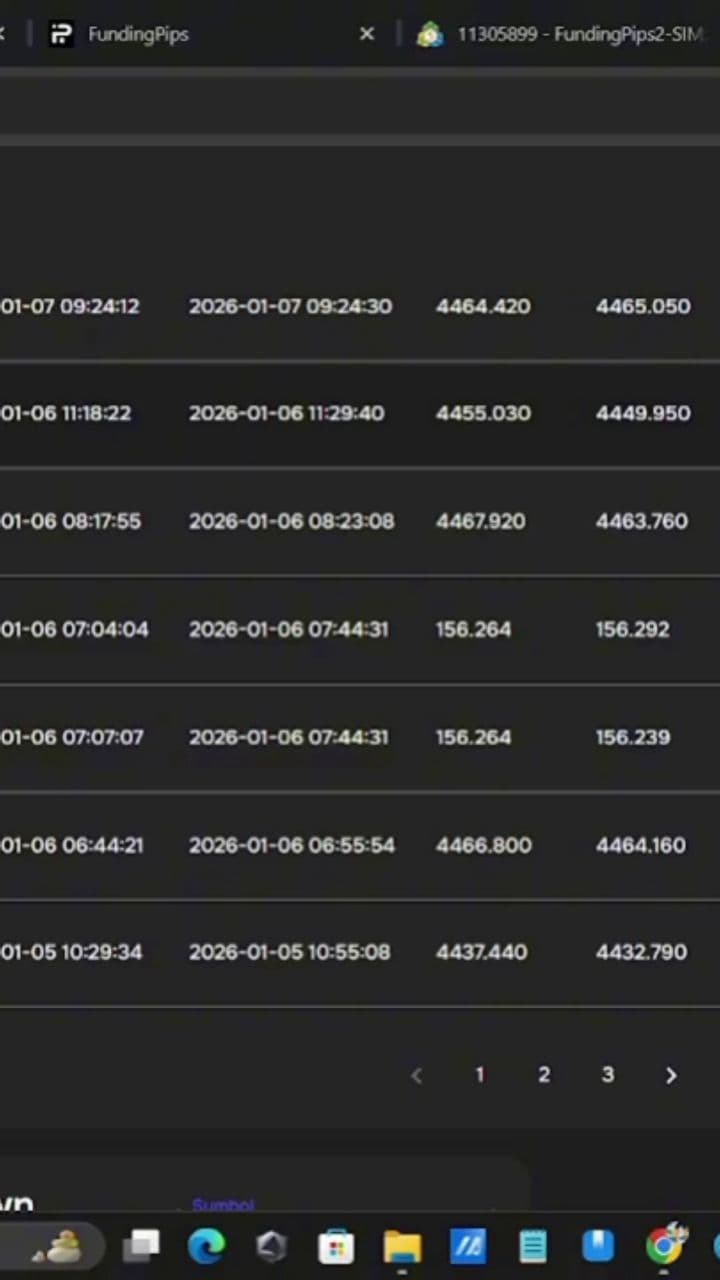The height and width of the screenshot is (1280, 720).
Task: Click the previous page arrow
Action: click(x=416, y=1075)
